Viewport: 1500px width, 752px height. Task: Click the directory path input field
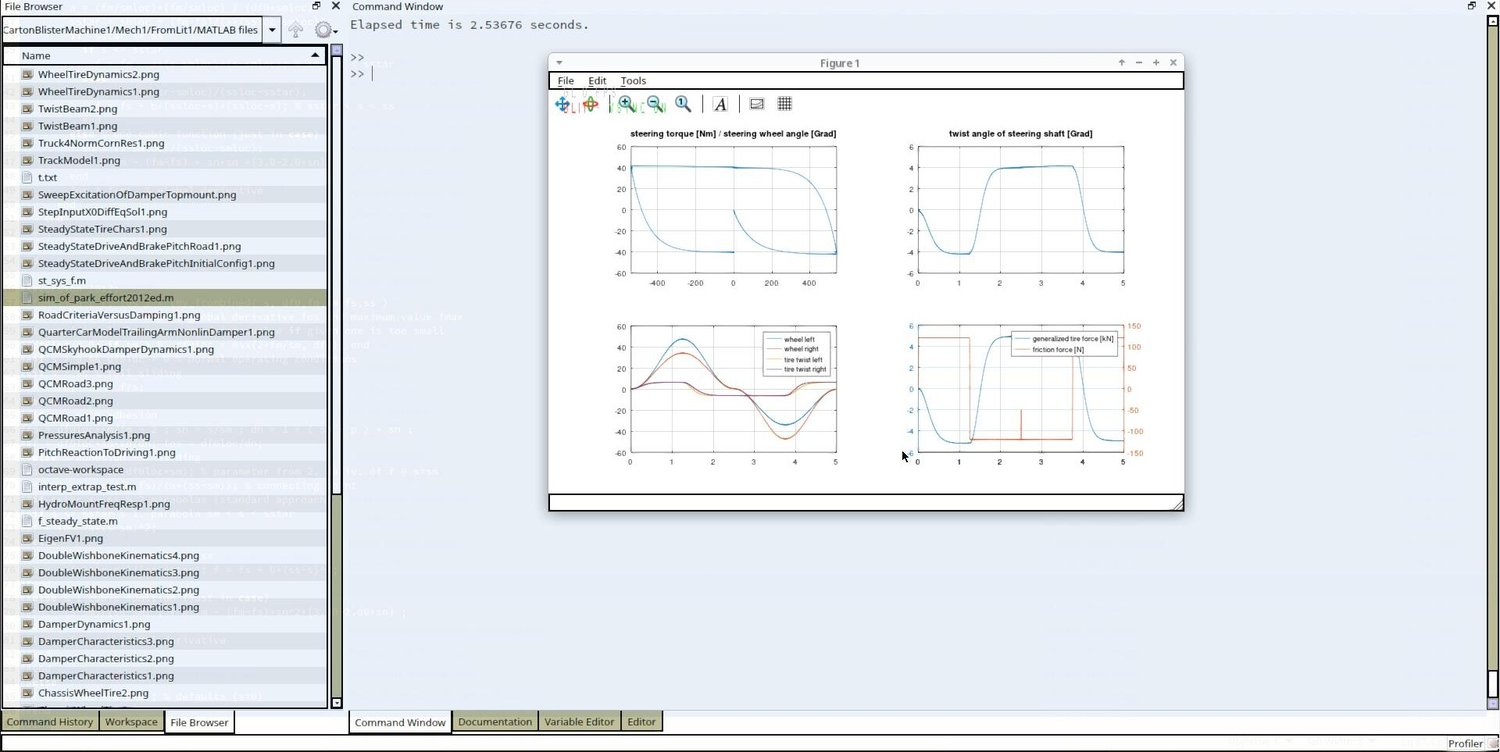click(x=133, y=30)
